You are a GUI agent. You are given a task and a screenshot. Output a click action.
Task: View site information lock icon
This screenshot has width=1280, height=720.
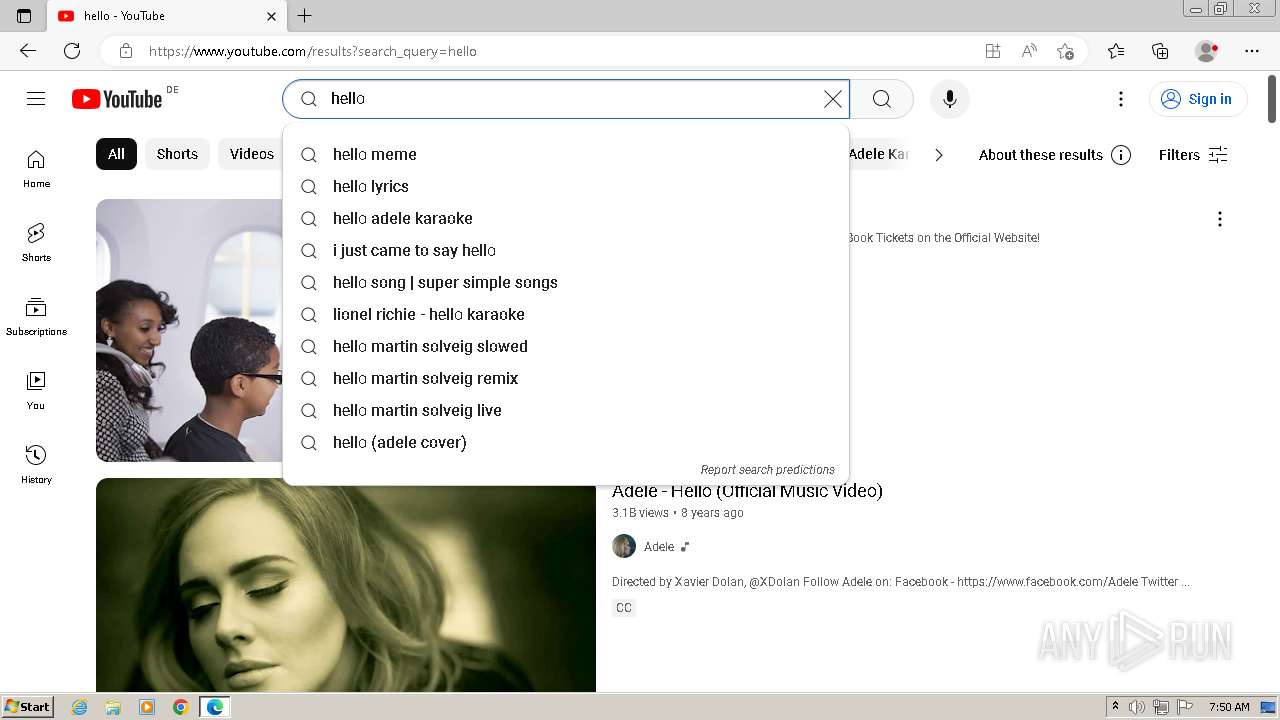[x=126, y=51]
